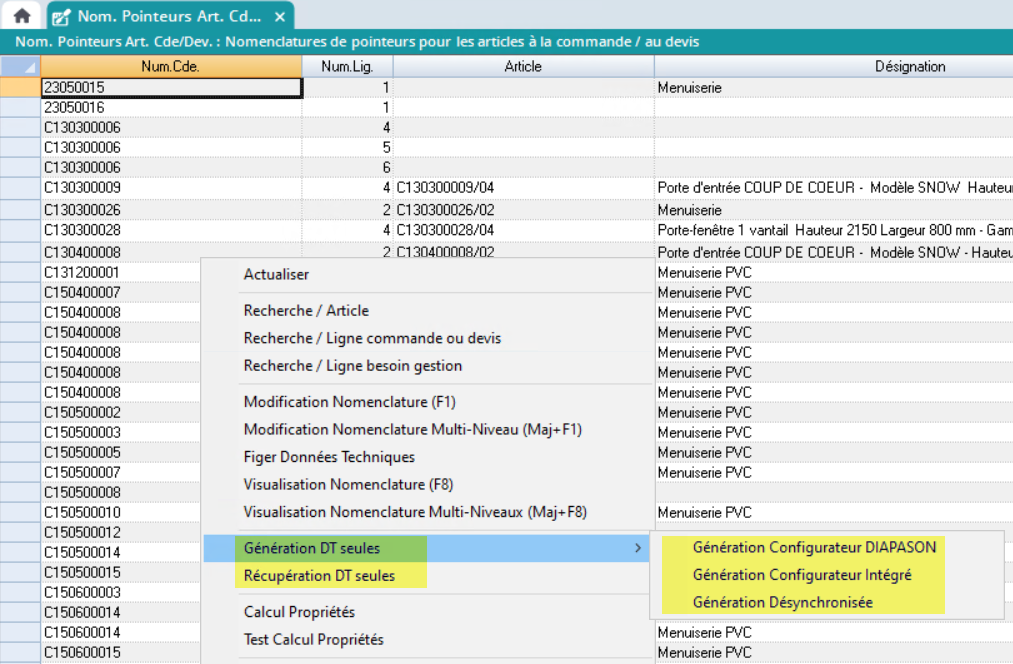Expand the Génération DT seules submenu arrow
This screenshot has height=664, width=1013.
637,548
